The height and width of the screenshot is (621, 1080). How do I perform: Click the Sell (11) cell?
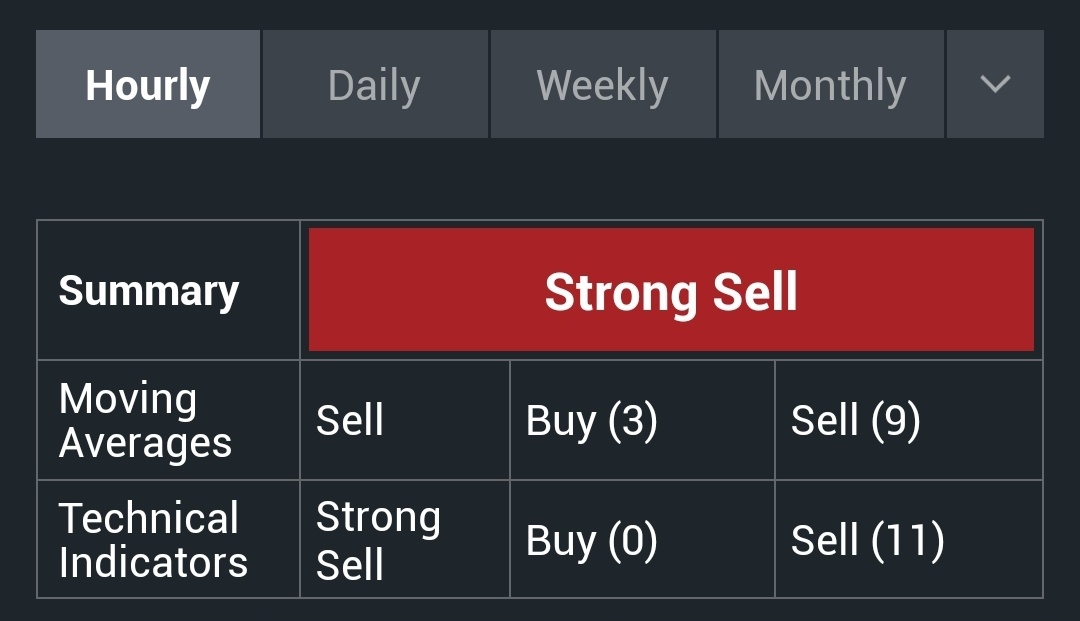click(909, 539)
